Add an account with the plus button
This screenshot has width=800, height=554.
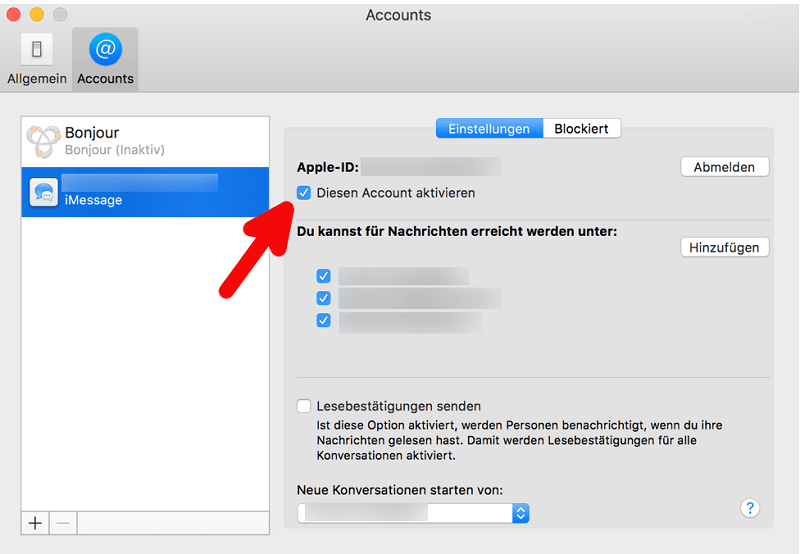[35, 523]
